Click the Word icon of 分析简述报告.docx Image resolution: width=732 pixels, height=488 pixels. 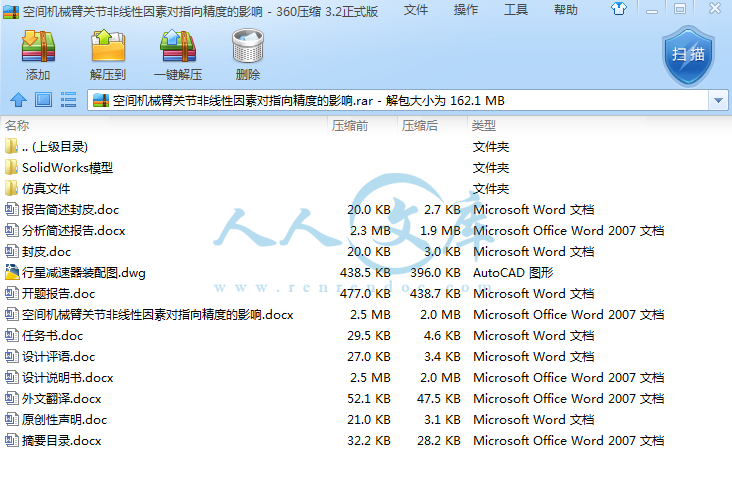point(12,230)
